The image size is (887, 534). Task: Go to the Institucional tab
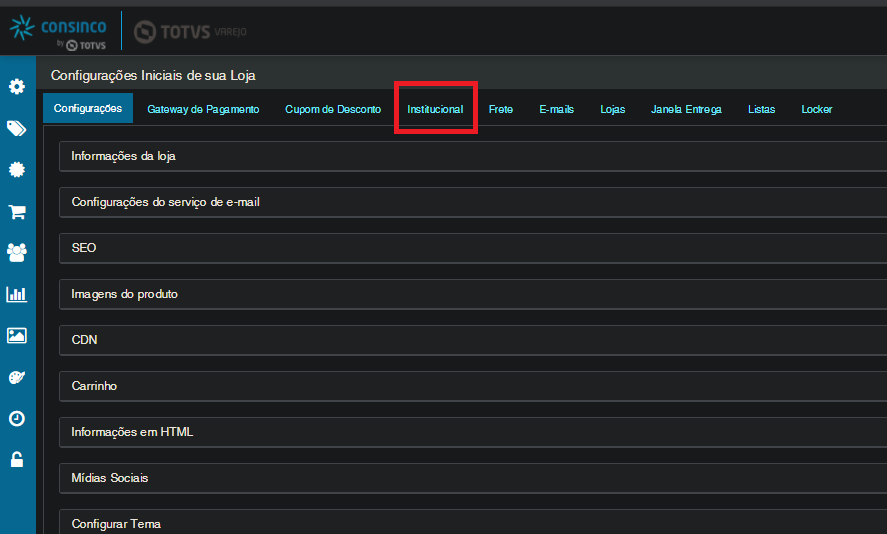435,109
